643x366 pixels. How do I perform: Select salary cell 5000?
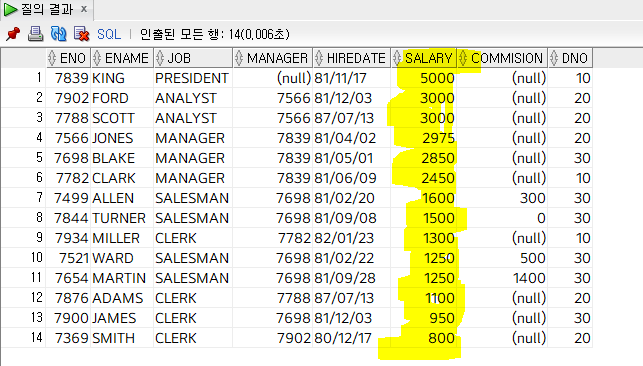pyautogui.click(x=424, y=78)
